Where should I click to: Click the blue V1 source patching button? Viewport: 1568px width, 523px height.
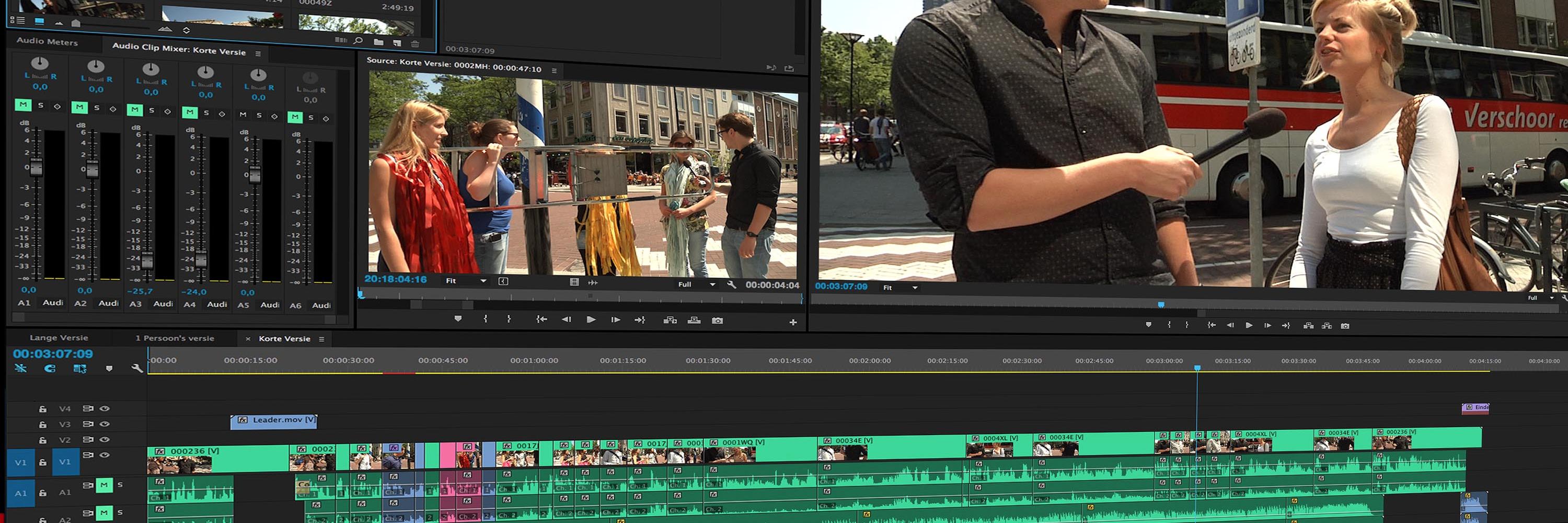coord(21,462)
